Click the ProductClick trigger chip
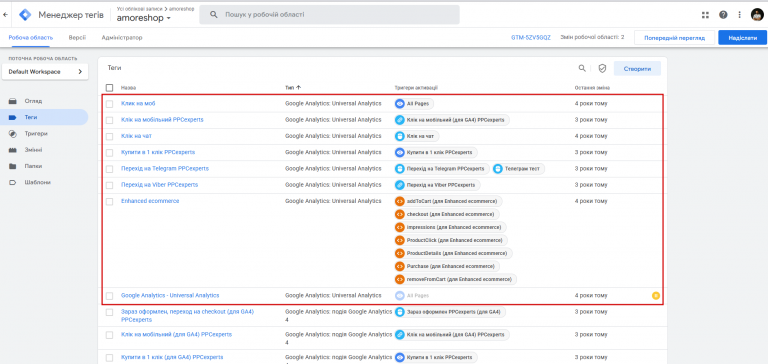 451,240
